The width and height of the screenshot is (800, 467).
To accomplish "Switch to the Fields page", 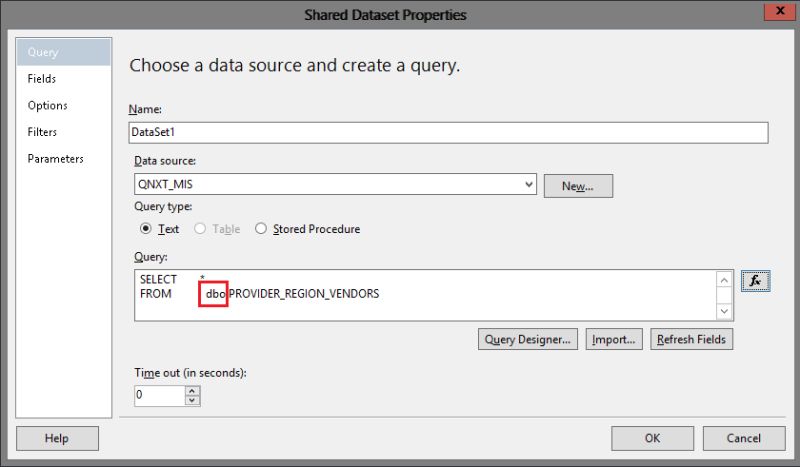I will click(63, 79).
